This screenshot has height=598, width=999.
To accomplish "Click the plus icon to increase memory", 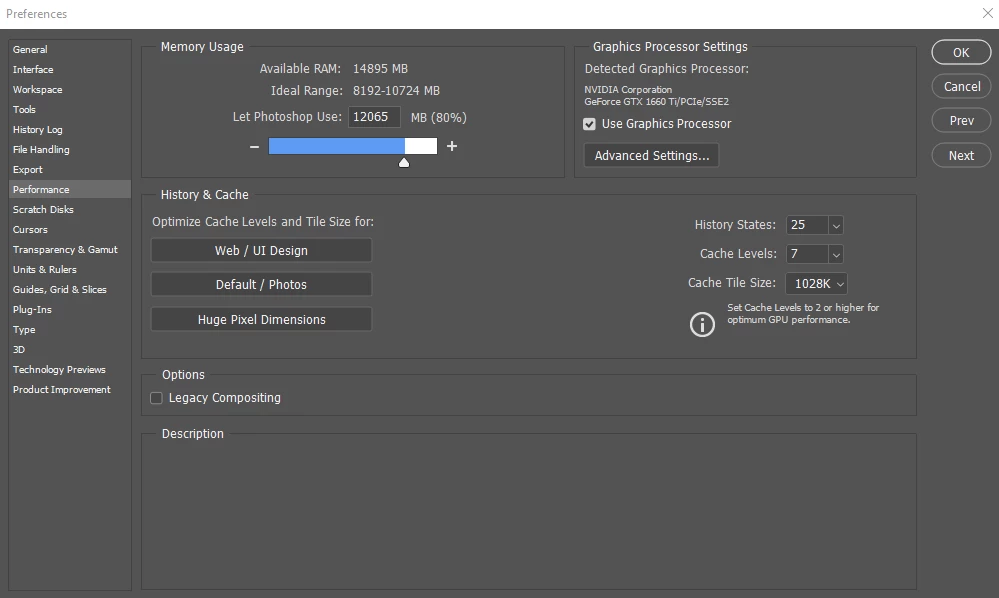I will click(x=452, y=146).
